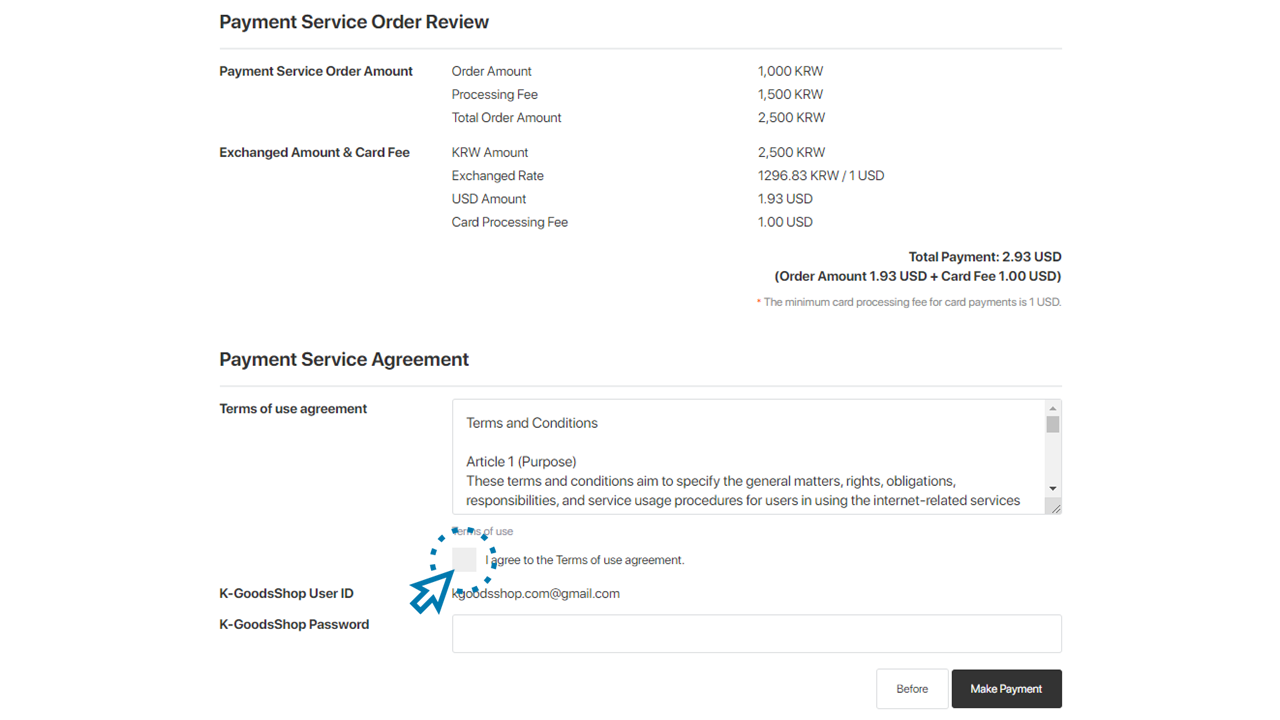Go back with the Before button
The height and width of the screenshot is (720, 1280).
pos(912,689)
